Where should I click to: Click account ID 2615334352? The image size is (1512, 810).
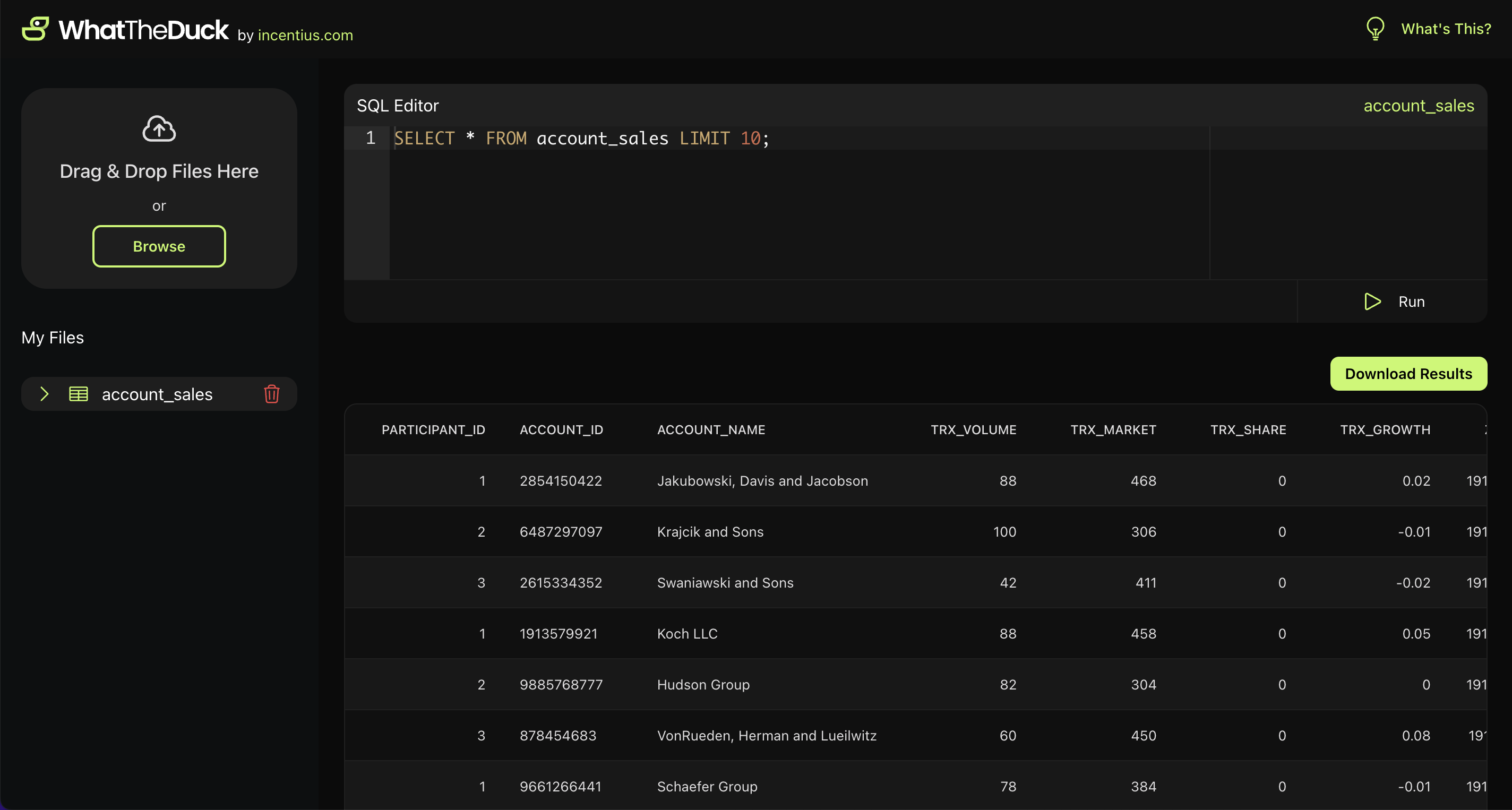561,583
